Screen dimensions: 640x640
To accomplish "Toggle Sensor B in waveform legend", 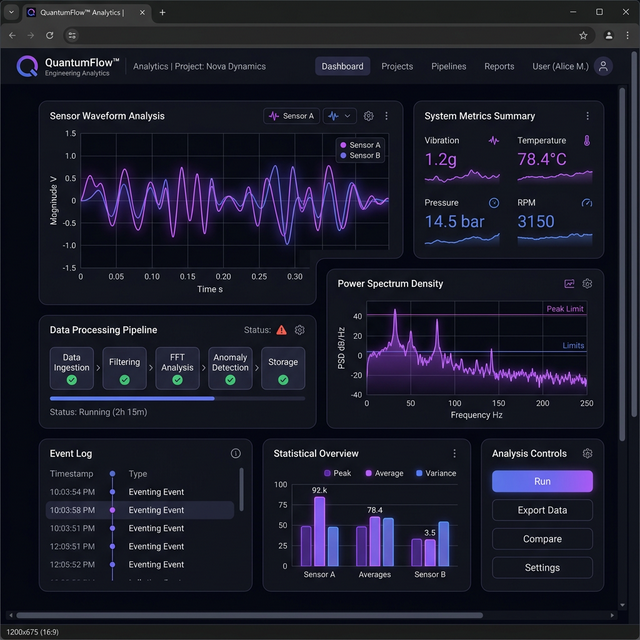I will pos(361,156).
